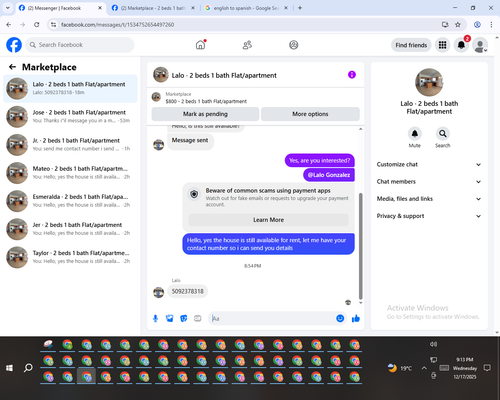Click the Facebook logo
Viewport: 500px width, 400px height.
click(14, 45)
